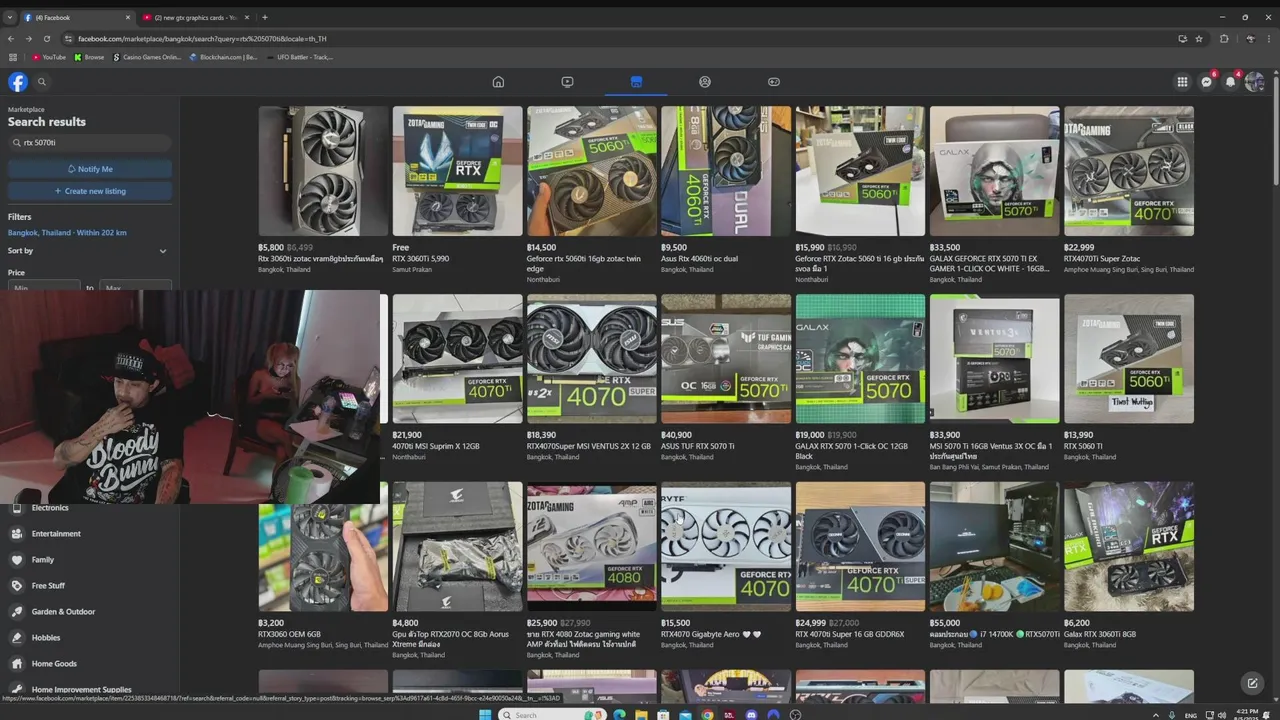Screen dimensions: 1280x720
Task: Open Geforce rtx 5060ti 16gb zotac listing
Action: tap(592, 171)
